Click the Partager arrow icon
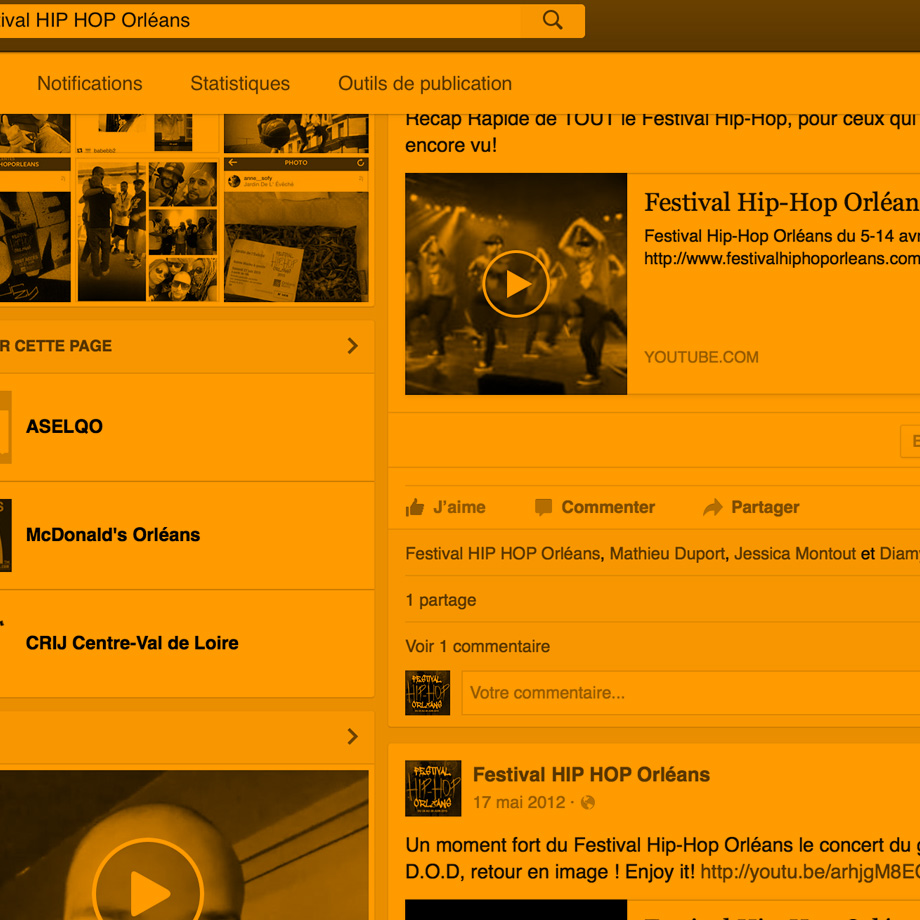The height and width of the screenshot is (920, 920). click(x=713, y=507)
